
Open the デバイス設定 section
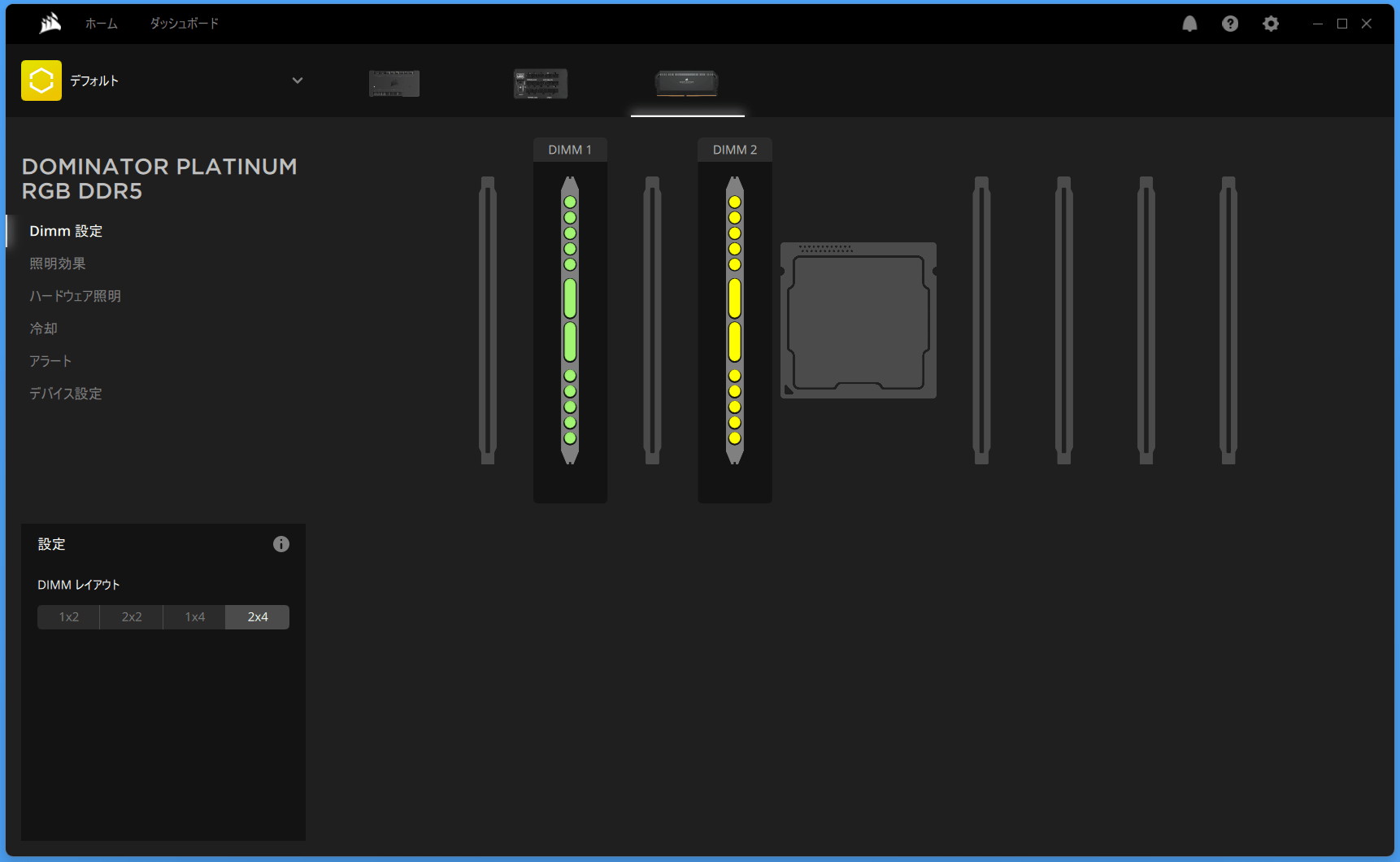[66, 394]
